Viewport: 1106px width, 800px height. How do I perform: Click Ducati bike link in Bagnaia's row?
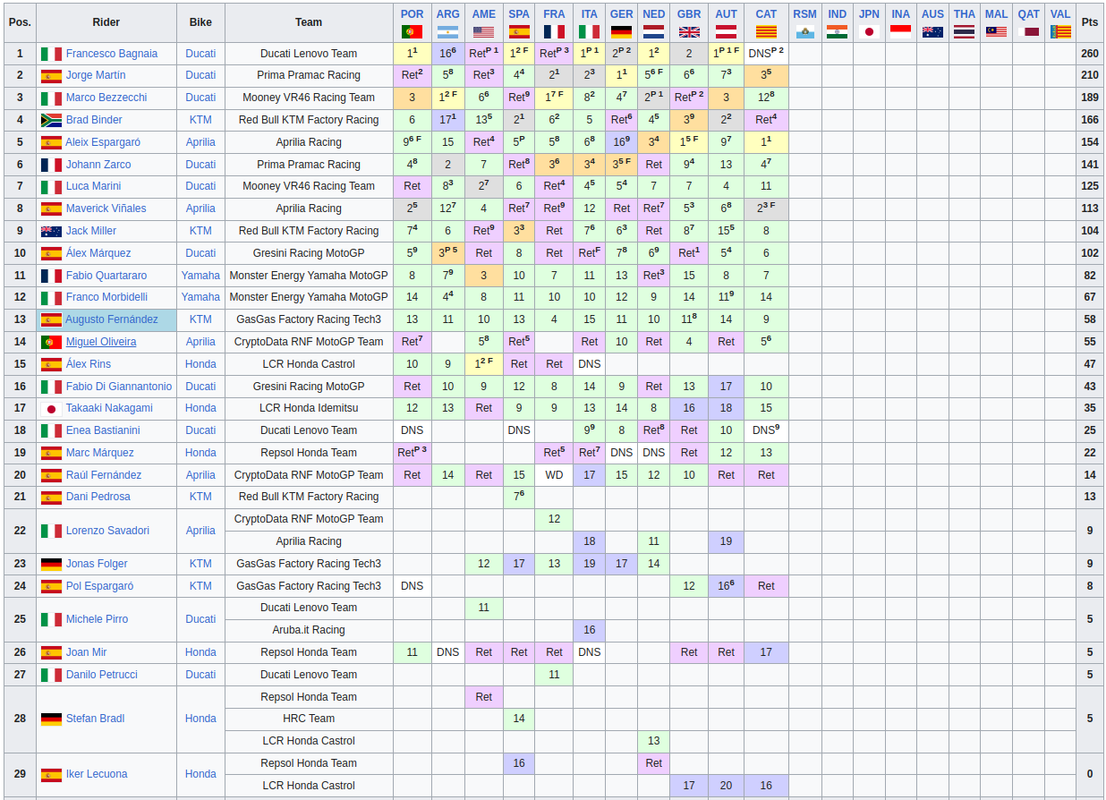200,54
